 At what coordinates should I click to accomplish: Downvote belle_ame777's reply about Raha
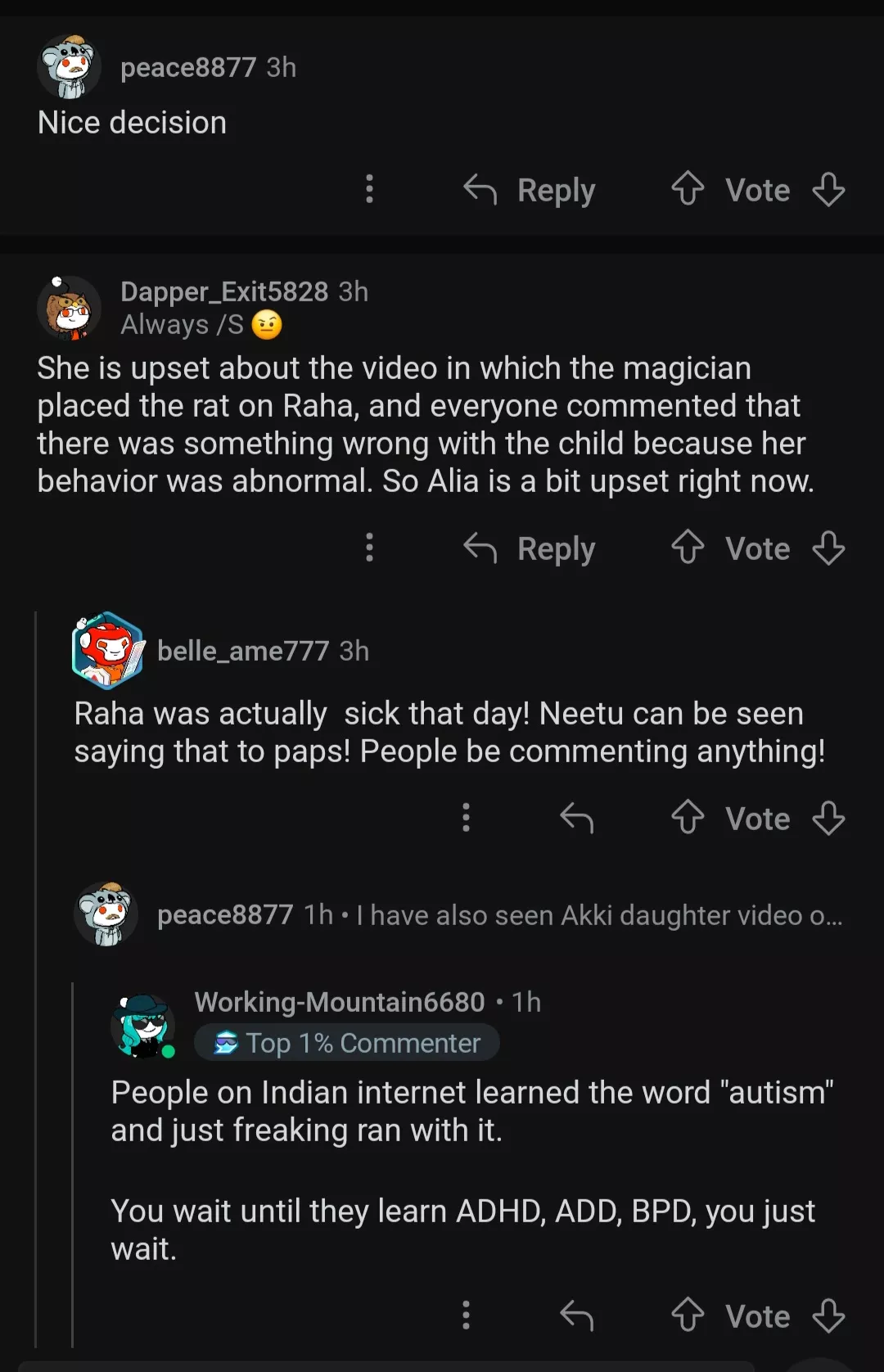click(828, 818)
